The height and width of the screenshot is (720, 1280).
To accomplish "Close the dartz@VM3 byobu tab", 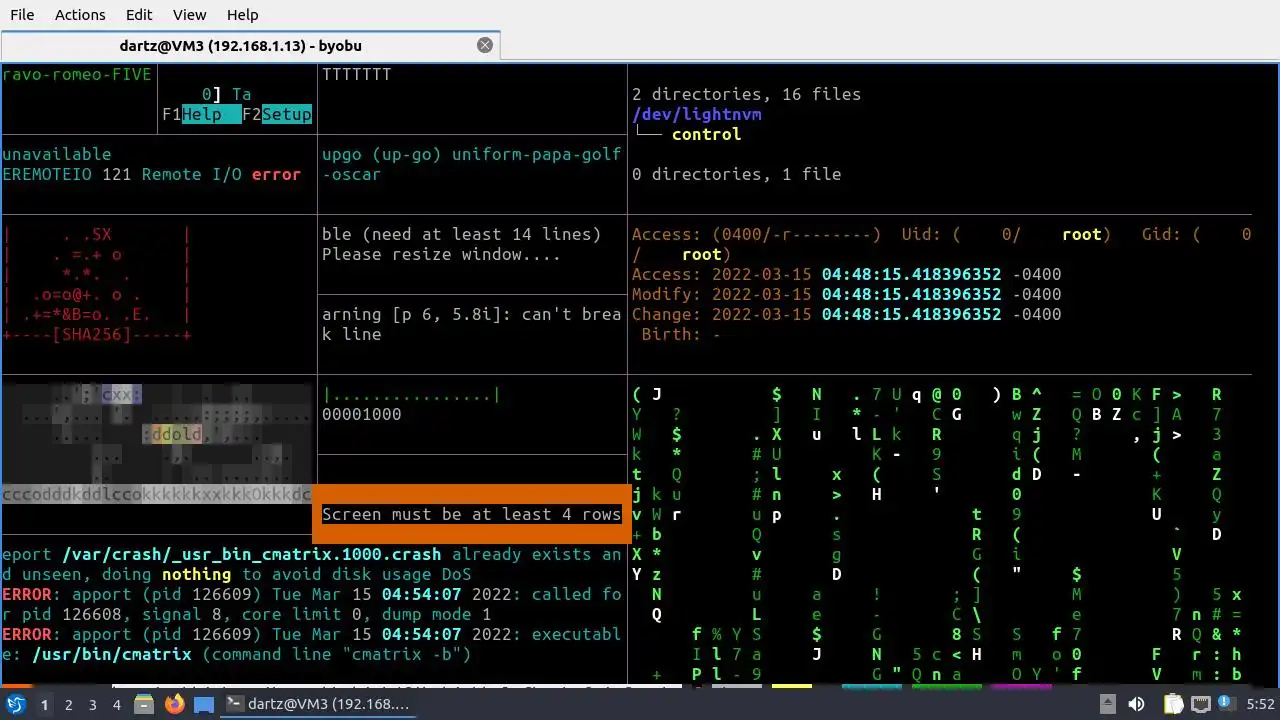I will click(485, 45).
